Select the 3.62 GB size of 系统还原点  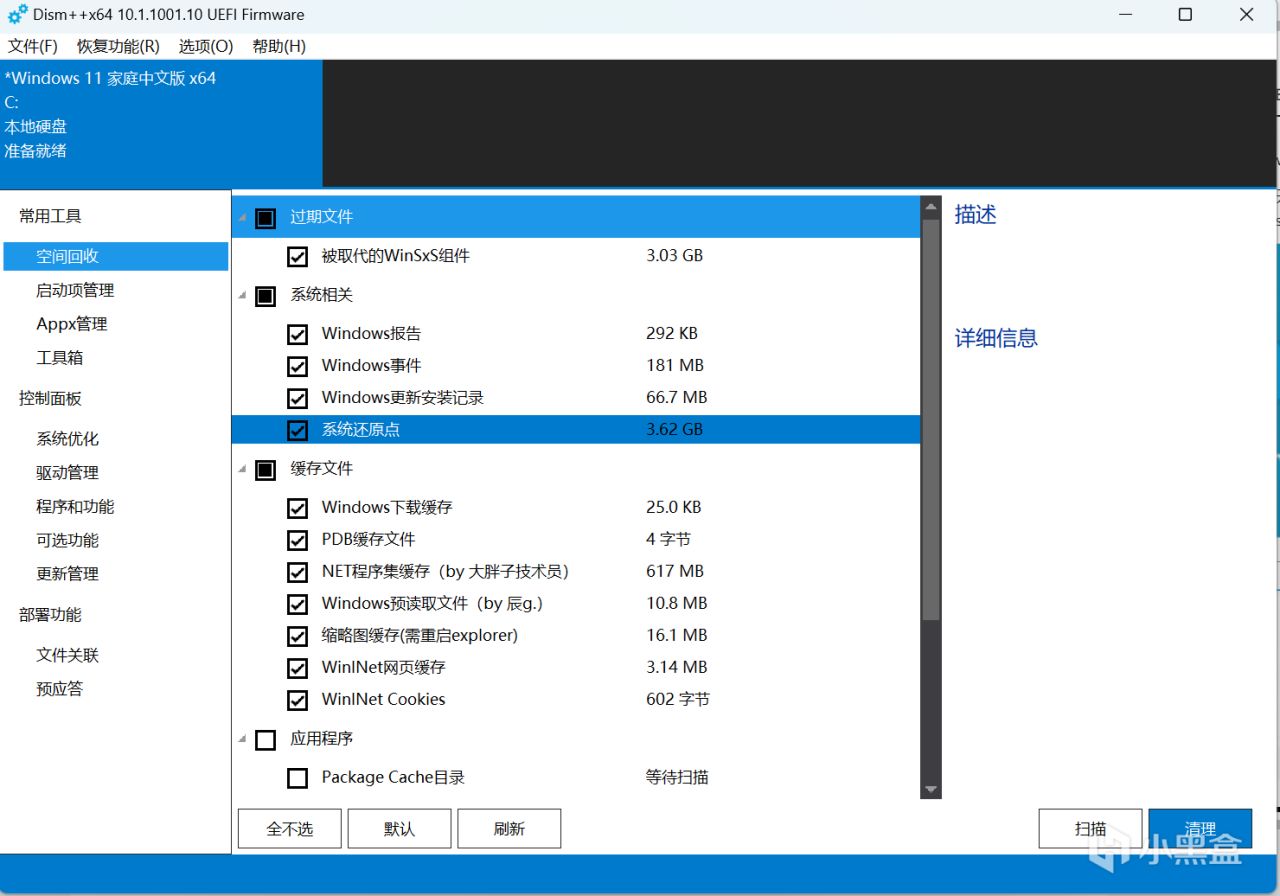[674, 429]
